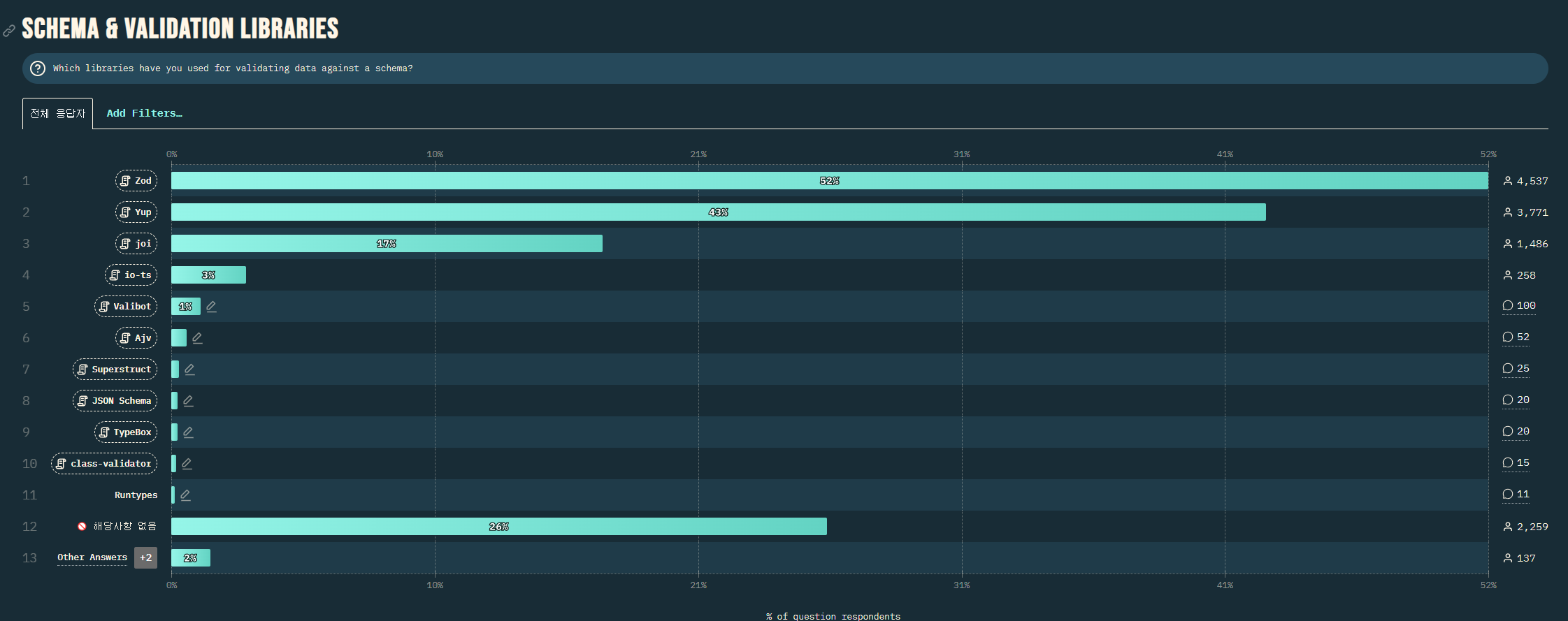The height and width of the screenshot is (621, 1568).
Task: Open Ajv comments count 52
Action: pyautogui.click(x=1516, y=337)
